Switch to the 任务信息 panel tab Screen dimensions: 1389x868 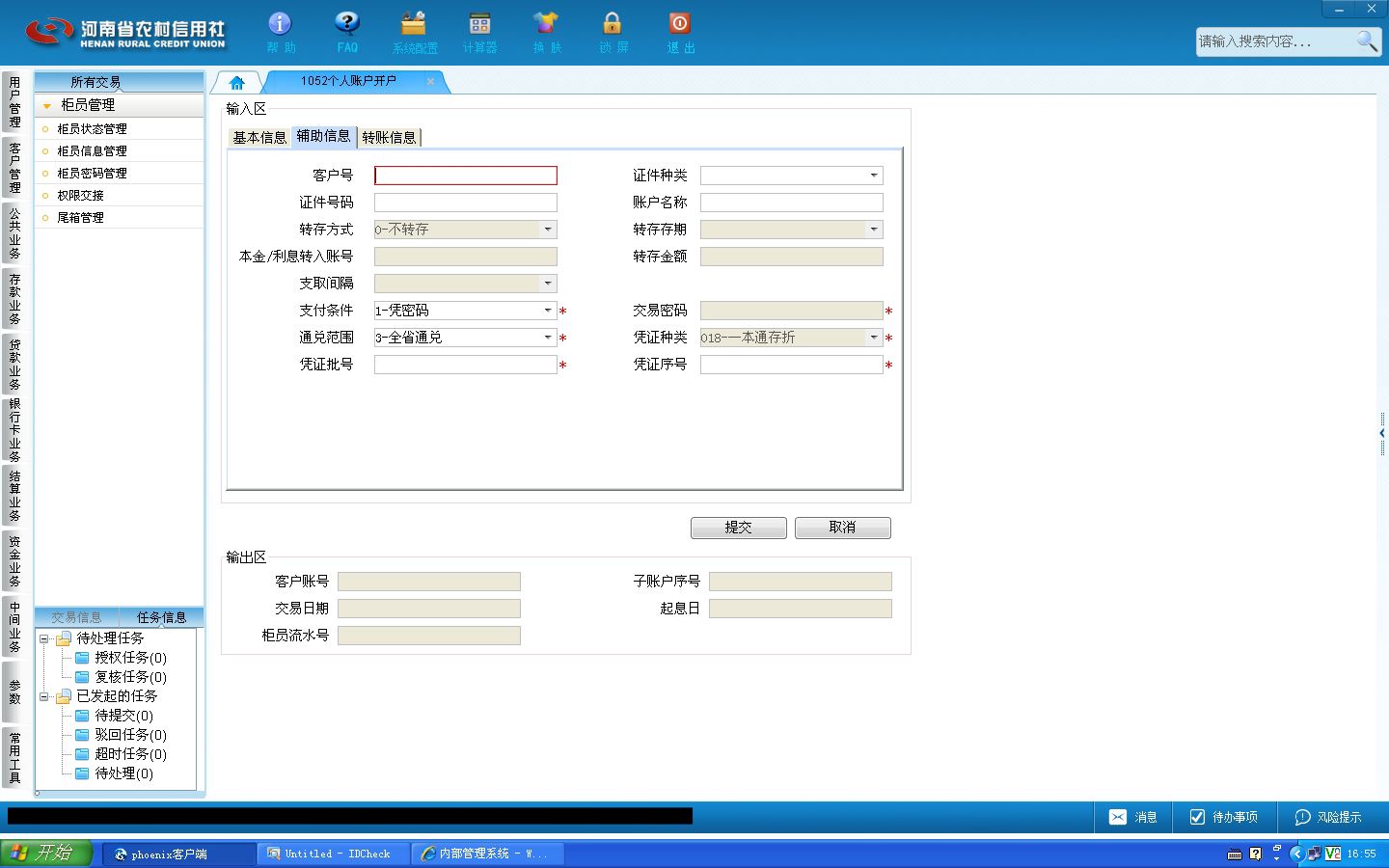tap(161, 617)
